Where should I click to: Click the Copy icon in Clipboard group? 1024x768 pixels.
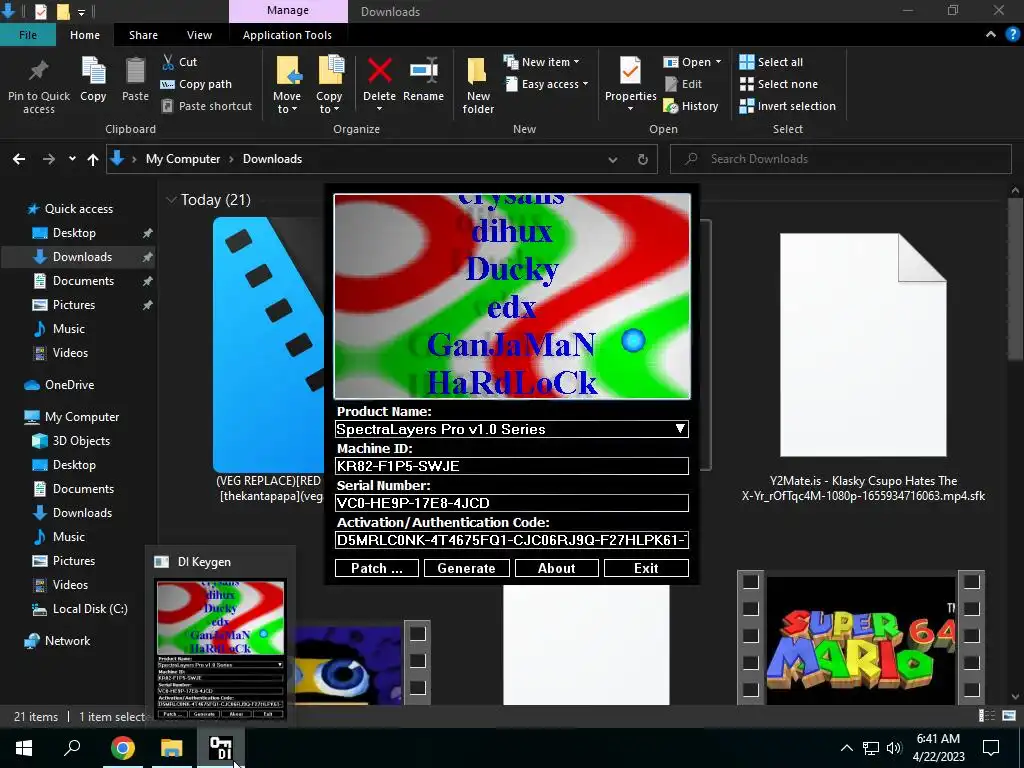pos(93,71)
